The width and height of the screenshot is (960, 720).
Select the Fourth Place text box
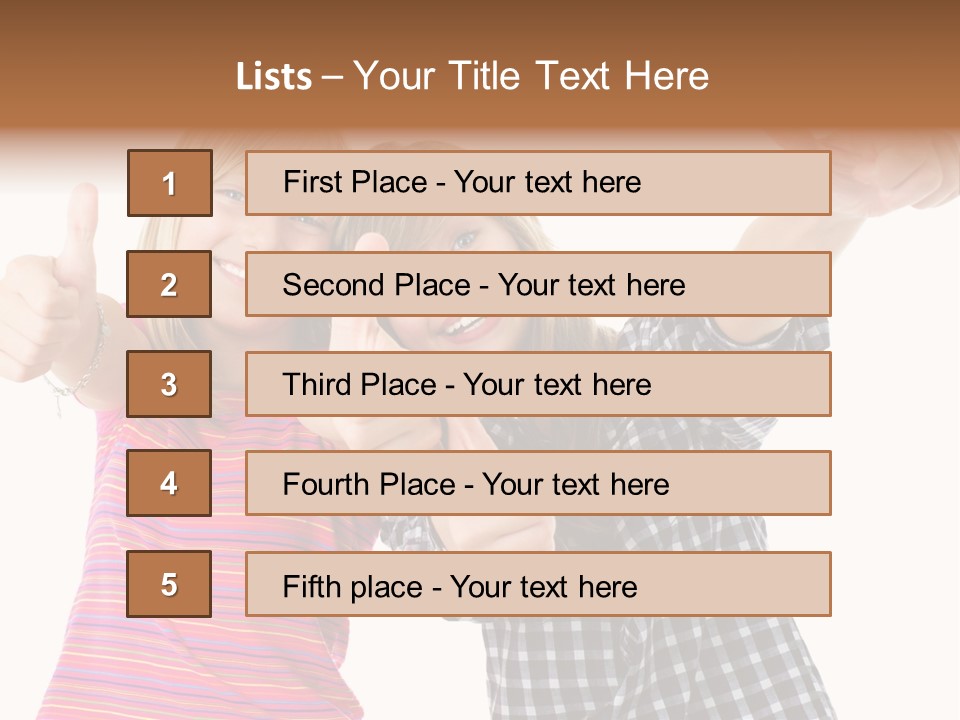[x=538, y=483]
